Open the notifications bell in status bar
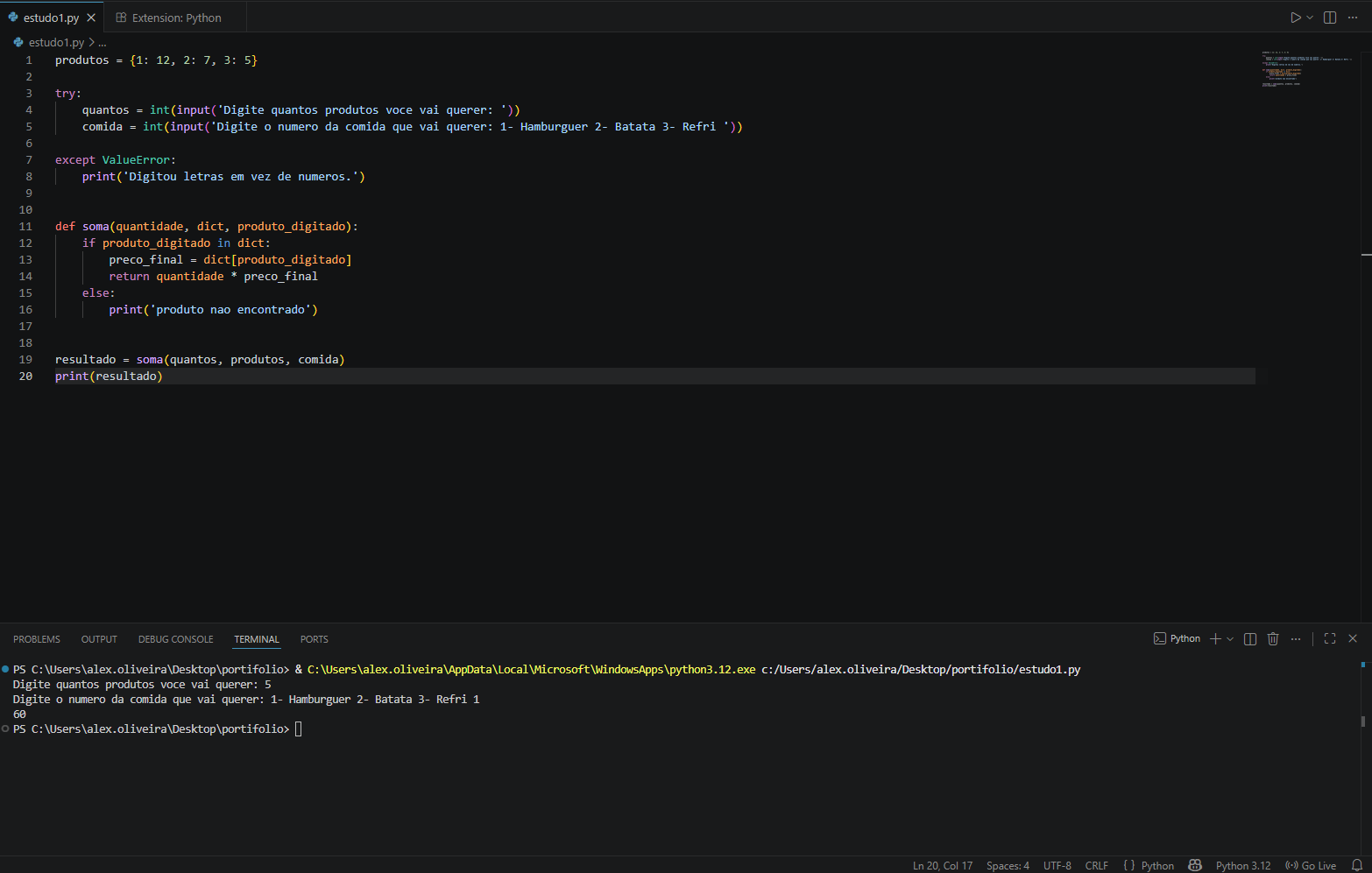The image size is (1372, 873). 1356,865
